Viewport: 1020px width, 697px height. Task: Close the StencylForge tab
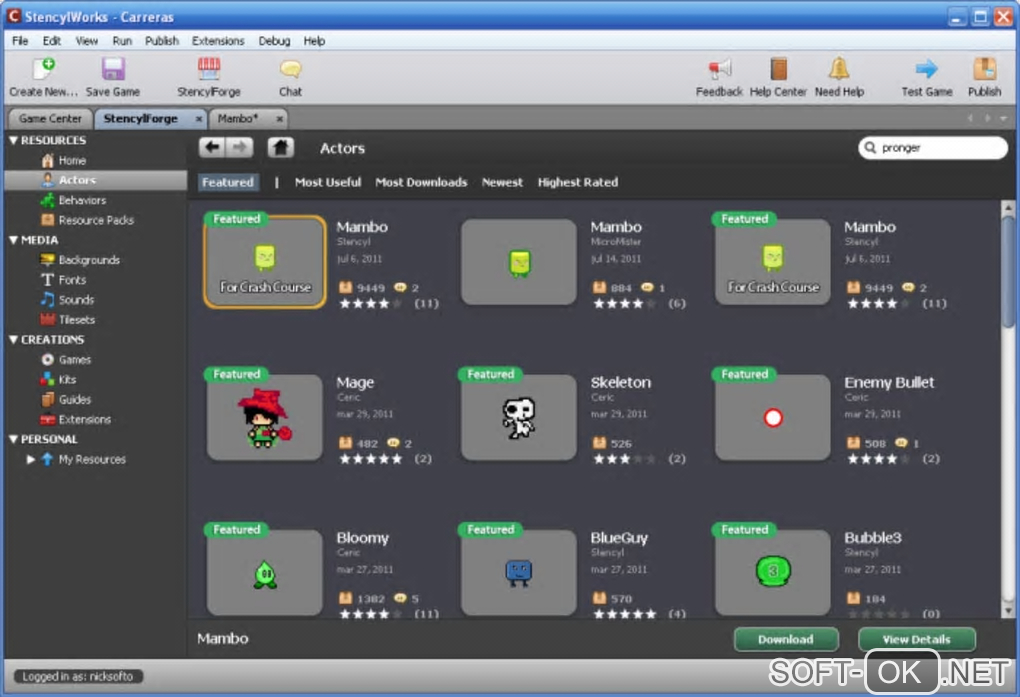coord(198,119)
